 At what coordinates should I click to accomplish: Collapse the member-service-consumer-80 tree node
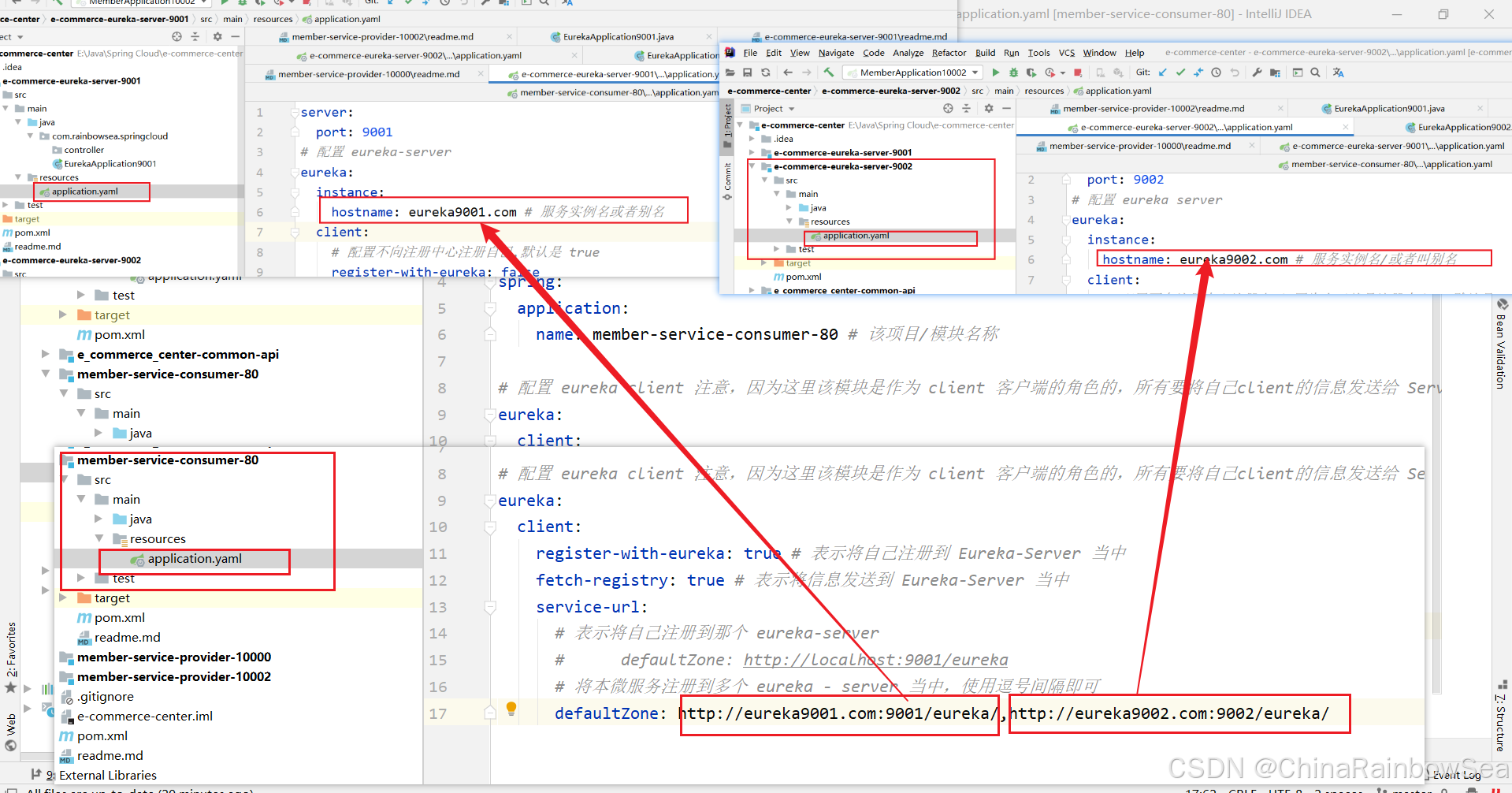46,374
